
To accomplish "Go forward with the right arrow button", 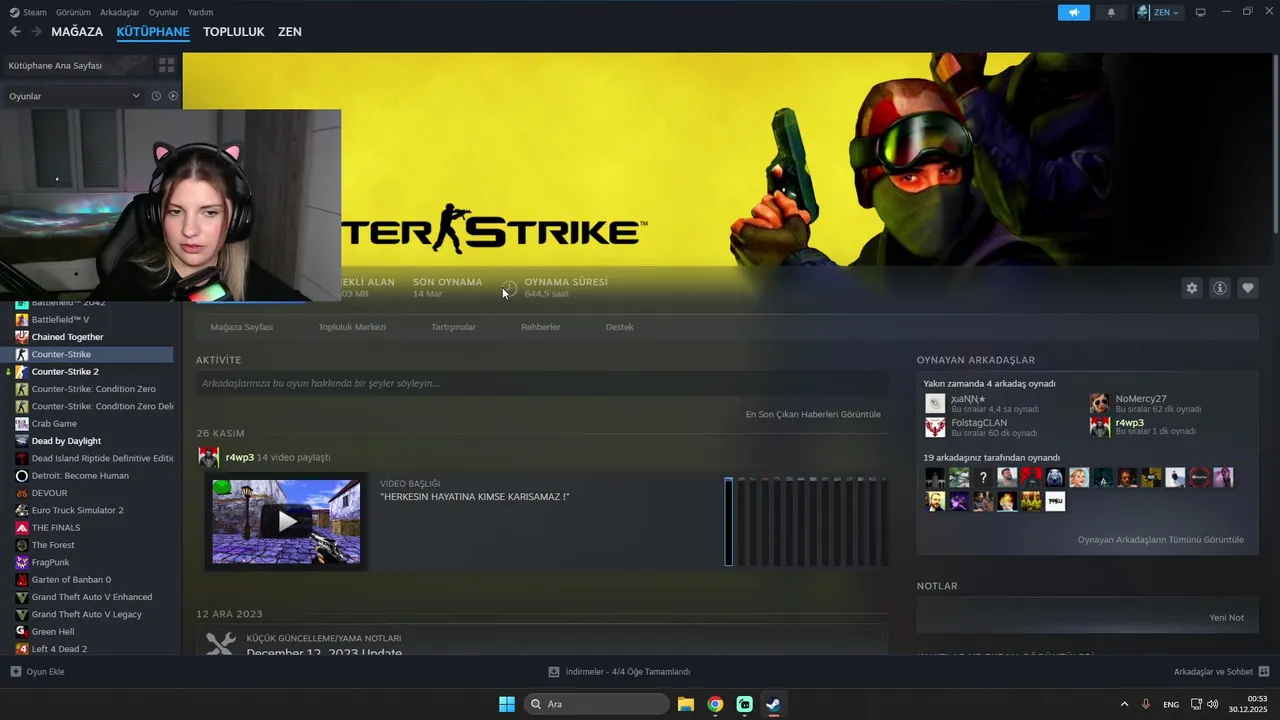I will click(x=36, y=32).
